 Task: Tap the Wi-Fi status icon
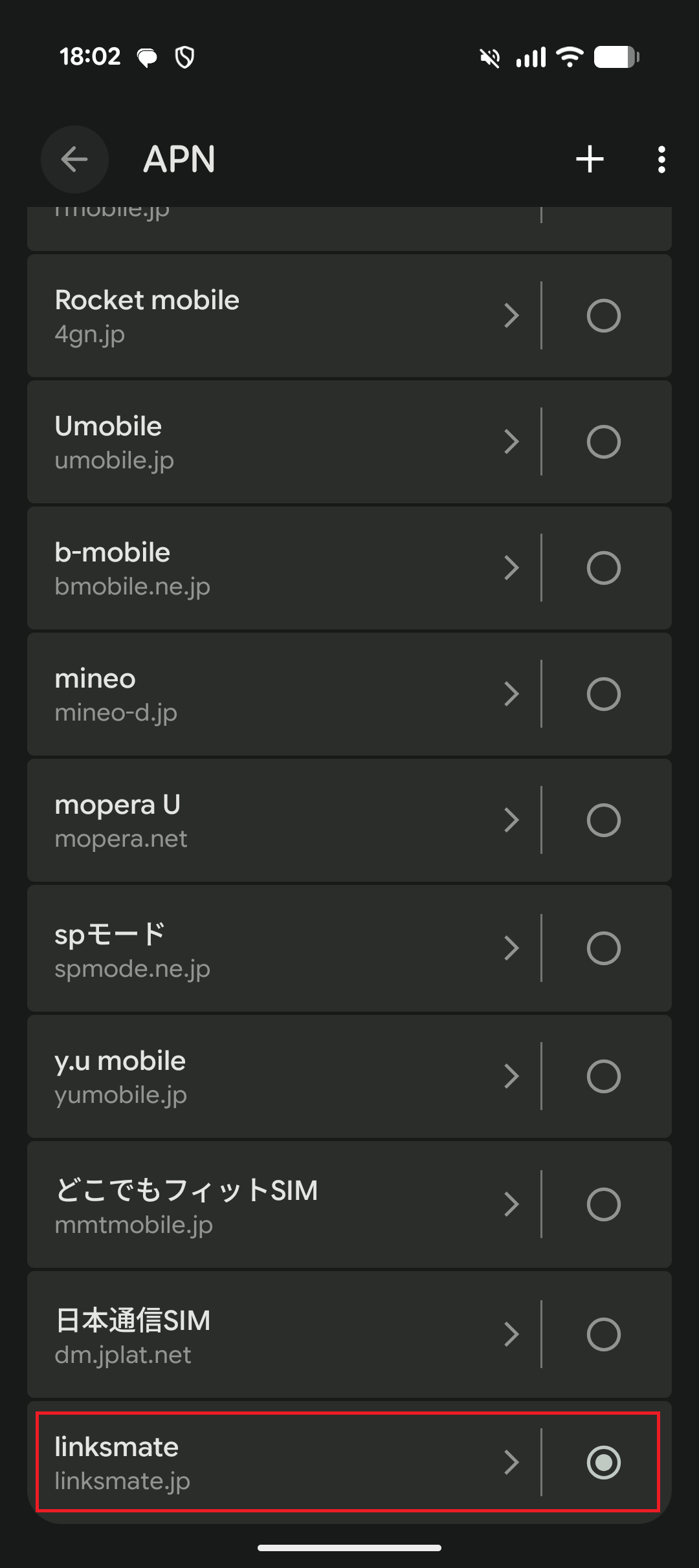coord(570,57)
